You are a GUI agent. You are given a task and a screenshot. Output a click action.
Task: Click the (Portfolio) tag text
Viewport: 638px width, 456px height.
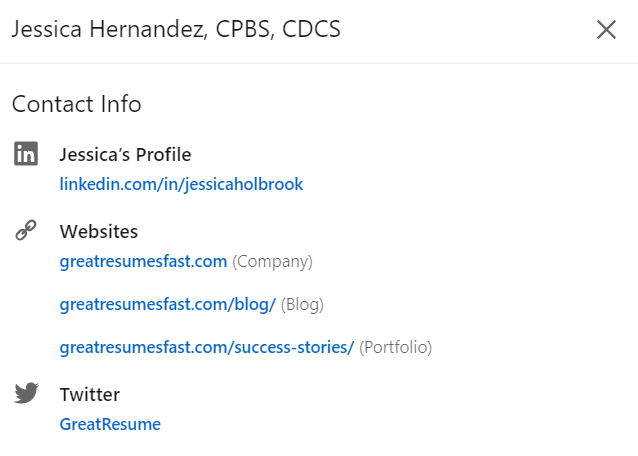pos(395,348)
